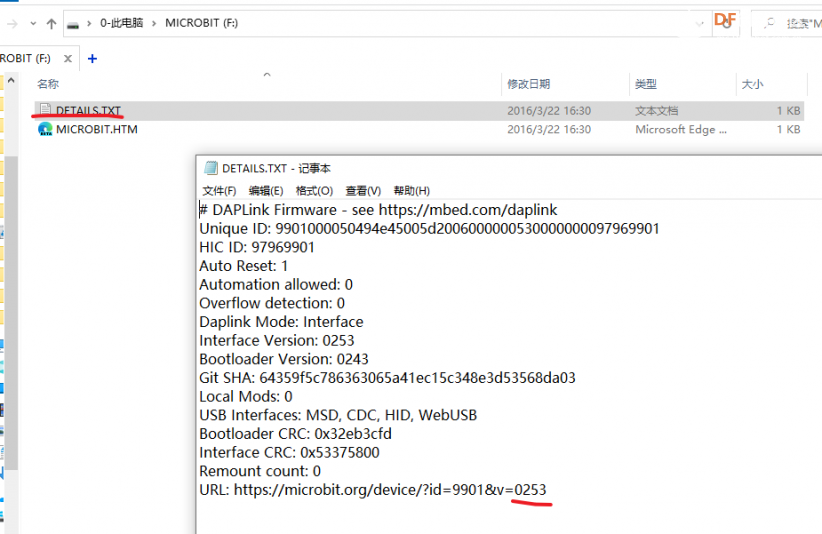This screenshot has width=822, height=534.
Task: Click the DETAILS.TXT date 2016/3/22 16:30
Action: click(549, 111)
